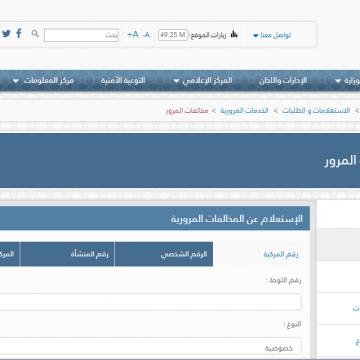Click الإستعلام عن المخالفات المرورية heading
Screen dimensions: 360x360
(x=237, y=219)
